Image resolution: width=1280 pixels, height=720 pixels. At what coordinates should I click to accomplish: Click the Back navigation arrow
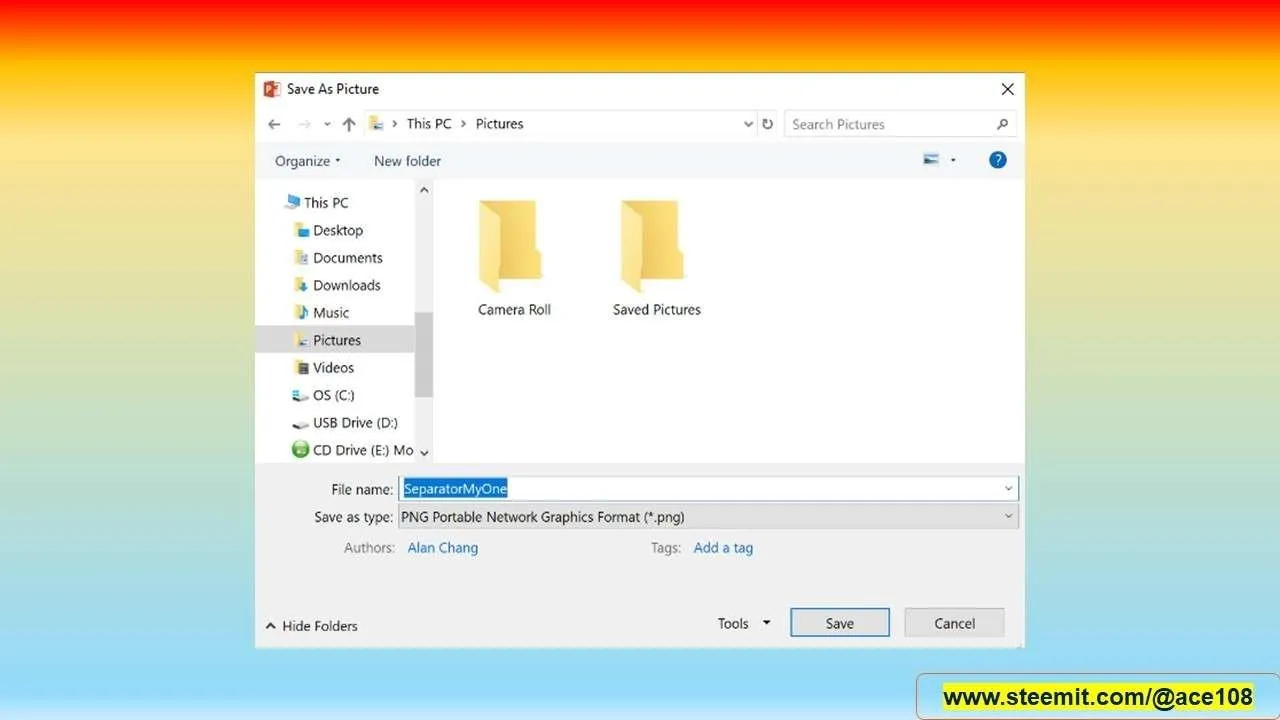pos(275,124)
